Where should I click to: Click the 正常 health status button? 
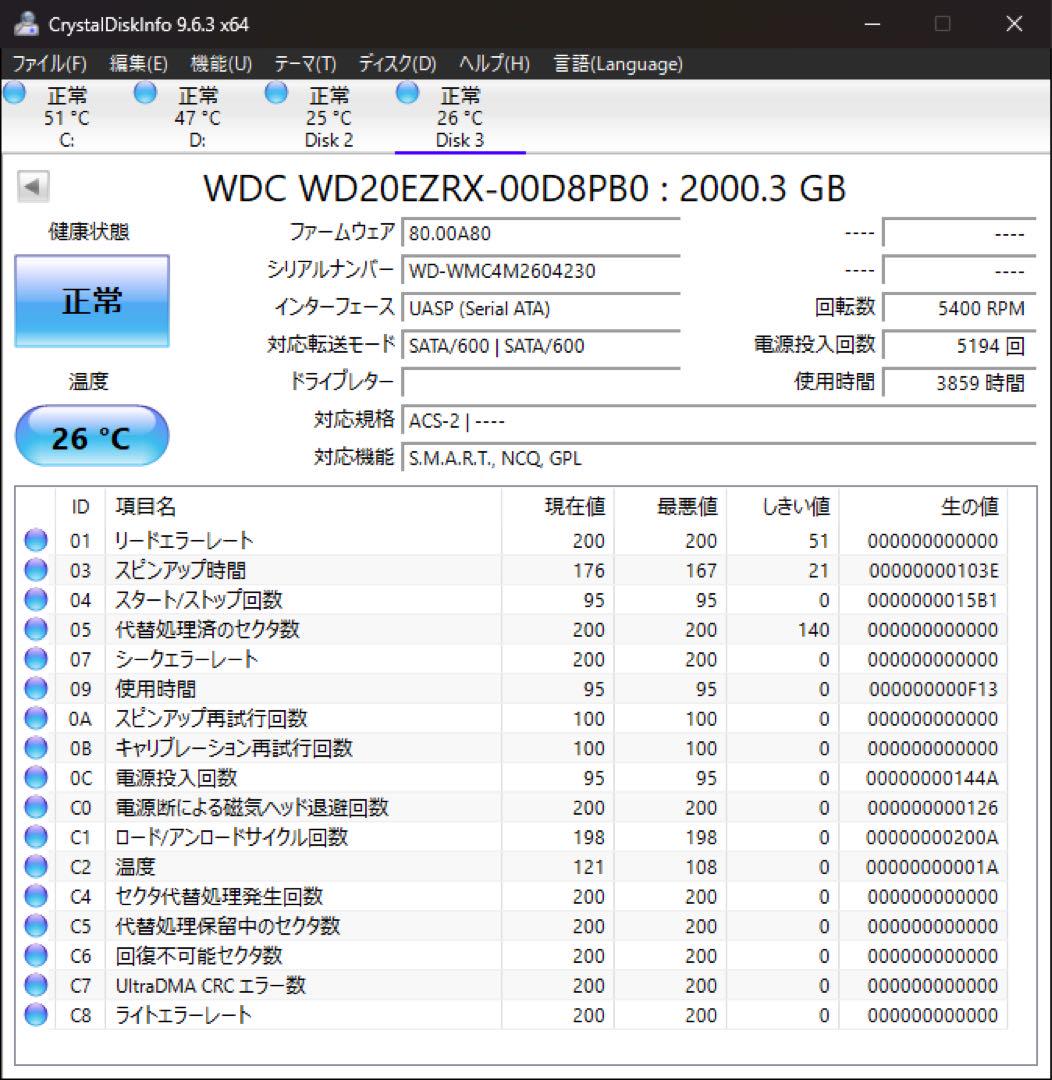(x=92, y=301)
